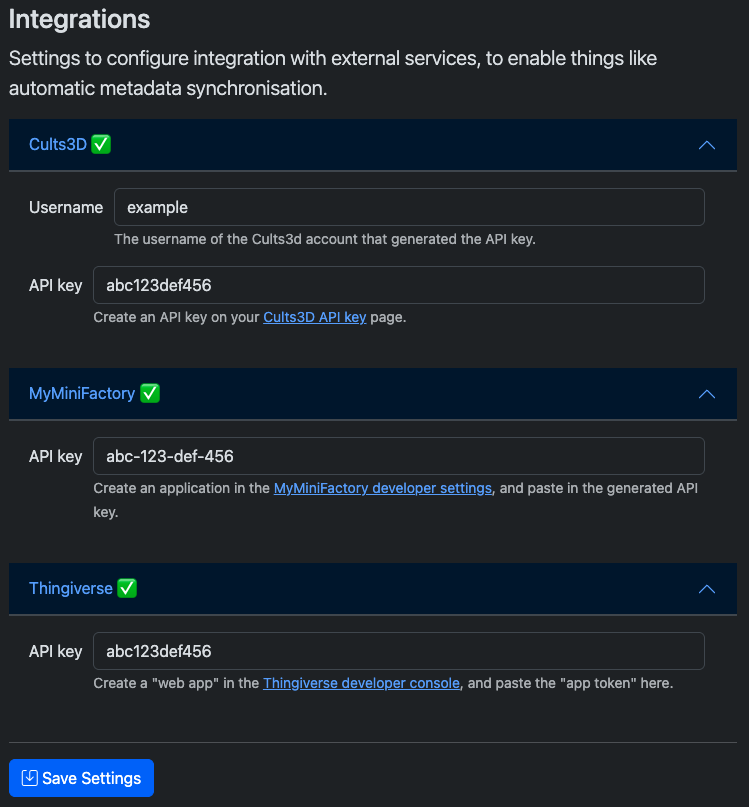Click the green checkmark beside MyMiniFactory
Viewport: 749px width, 807px height.
tap(150, 393)
